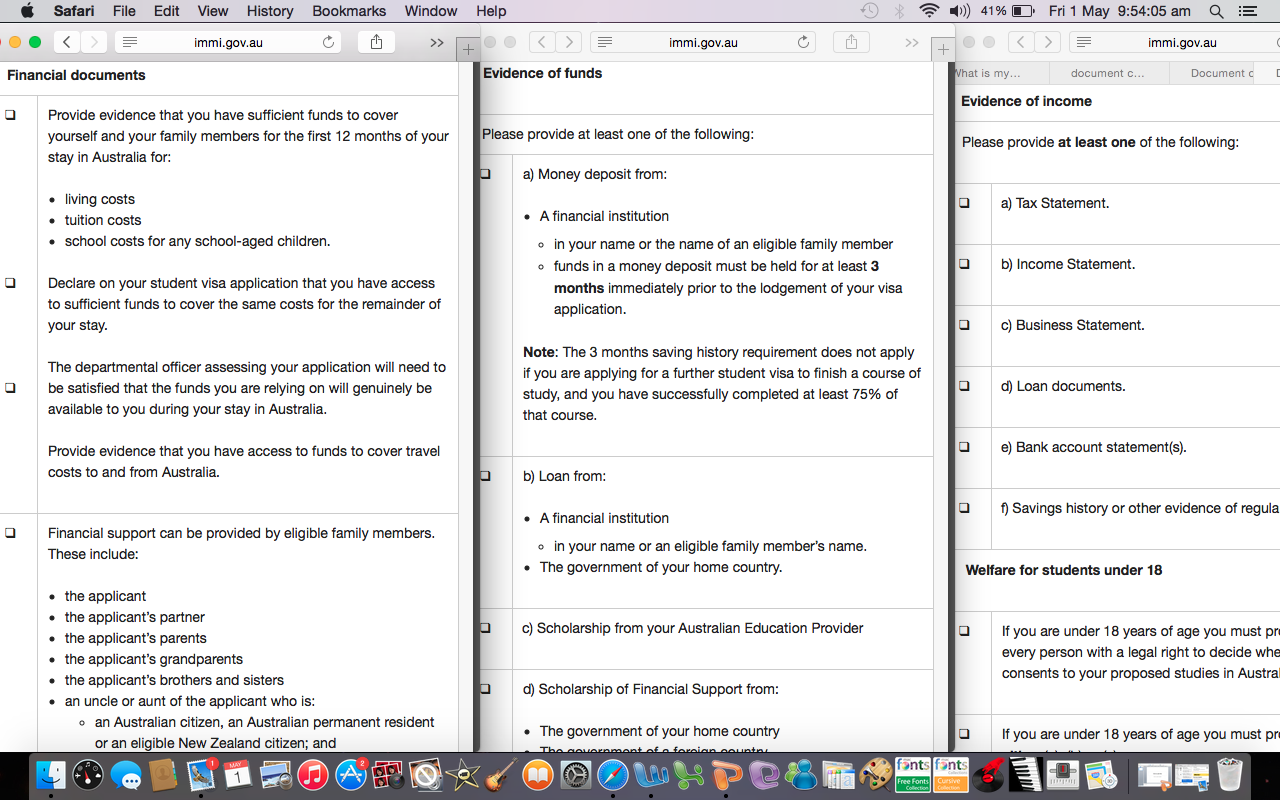
Task: Open System Preferences from the dock
Action: [576, 775]
